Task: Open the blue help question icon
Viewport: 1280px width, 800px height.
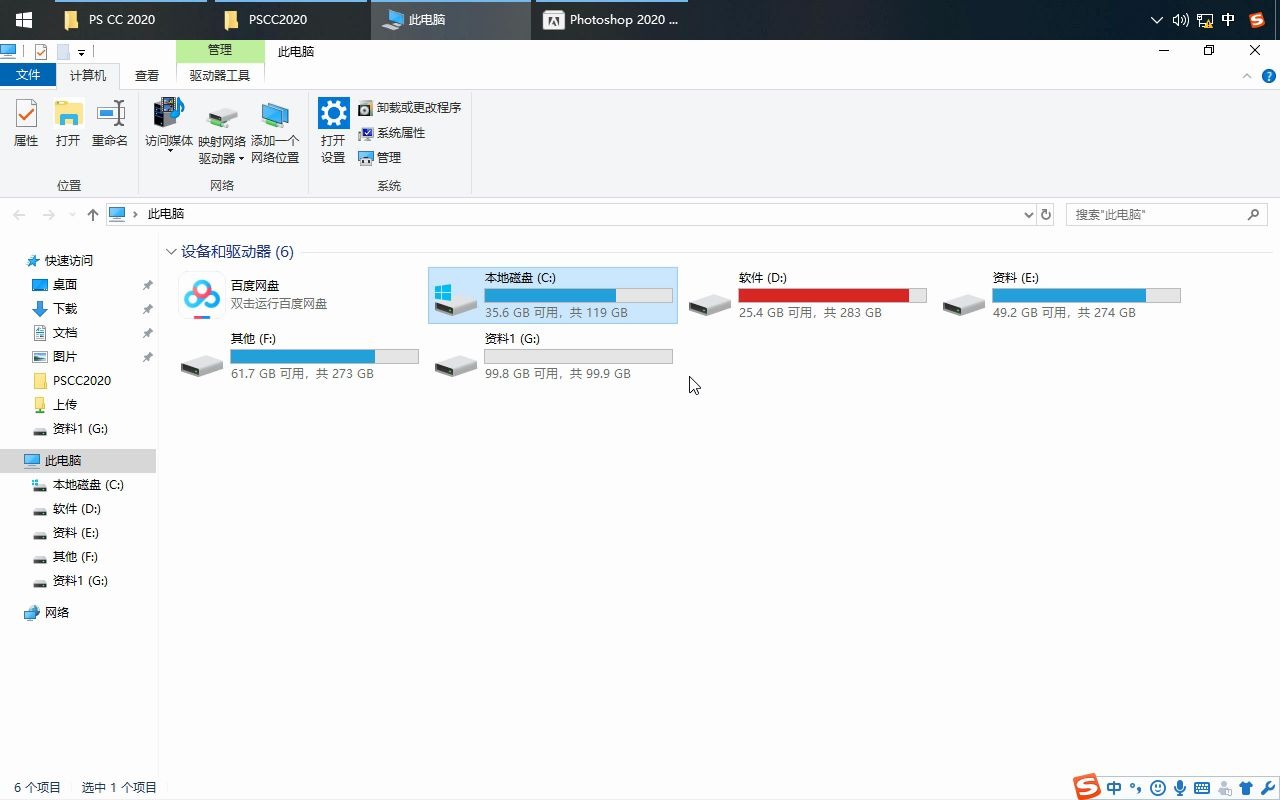Action: pyautogui.click(x=1270, y=76)
